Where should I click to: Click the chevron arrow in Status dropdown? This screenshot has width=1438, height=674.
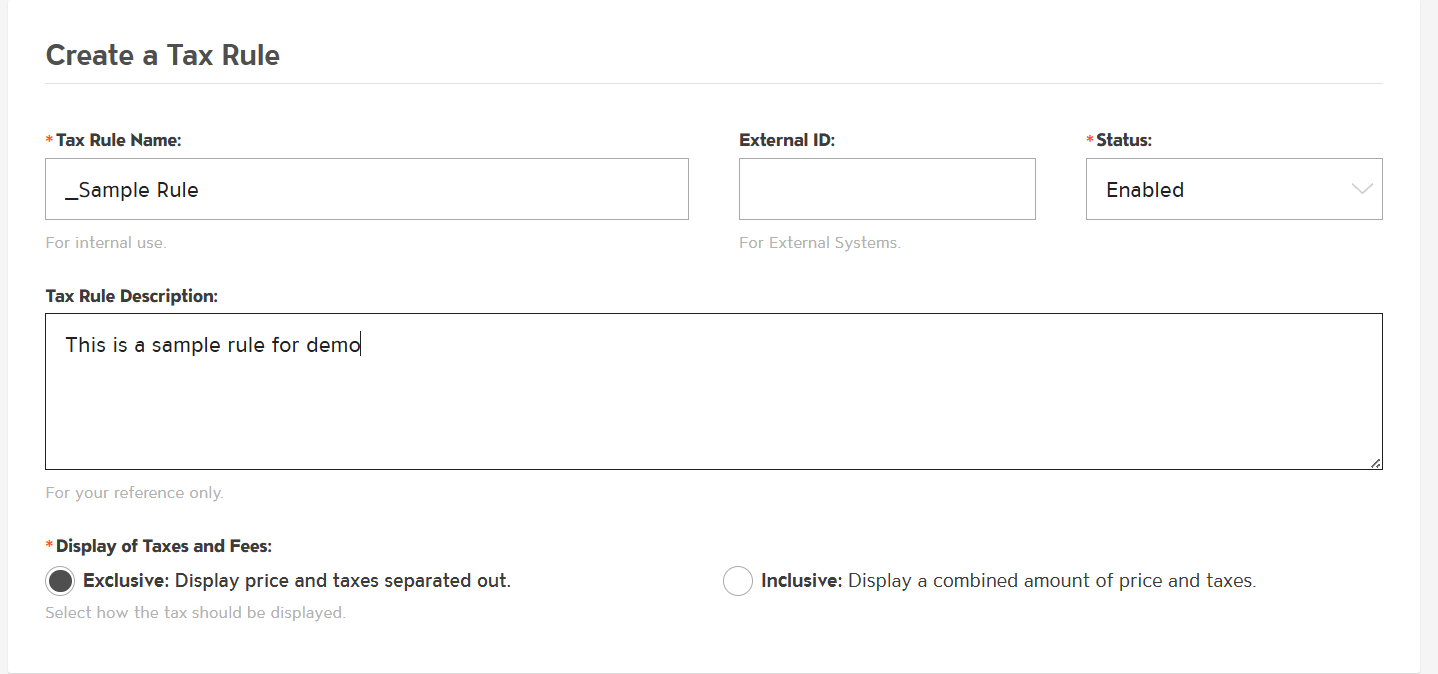point(1361,189)
